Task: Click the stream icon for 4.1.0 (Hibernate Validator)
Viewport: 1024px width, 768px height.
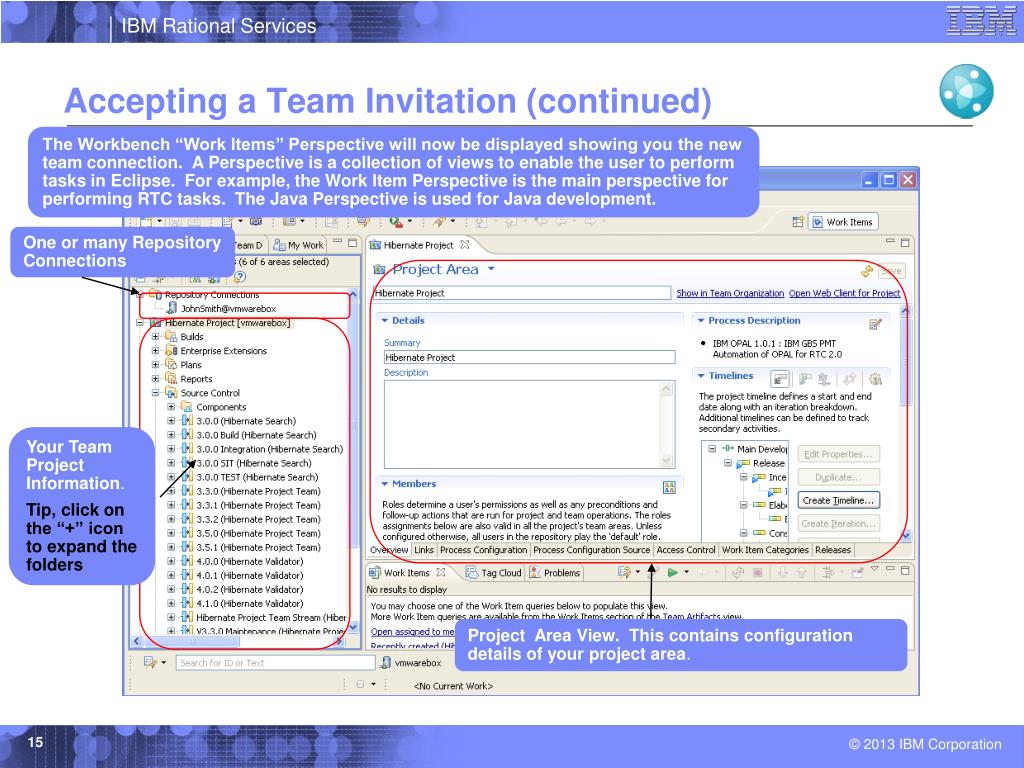Action: click(x=187, y=603)
